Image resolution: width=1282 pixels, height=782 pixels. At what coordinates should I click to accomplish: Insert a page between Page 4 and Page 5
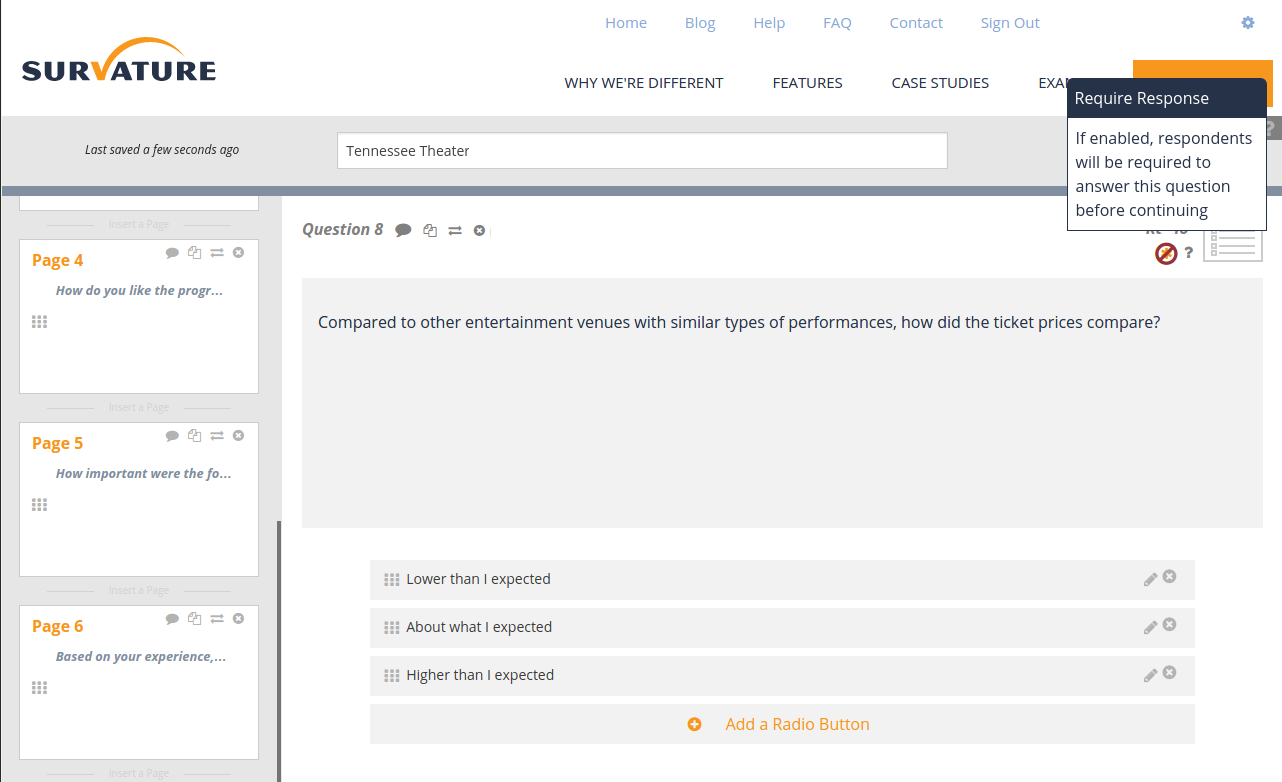139,407
